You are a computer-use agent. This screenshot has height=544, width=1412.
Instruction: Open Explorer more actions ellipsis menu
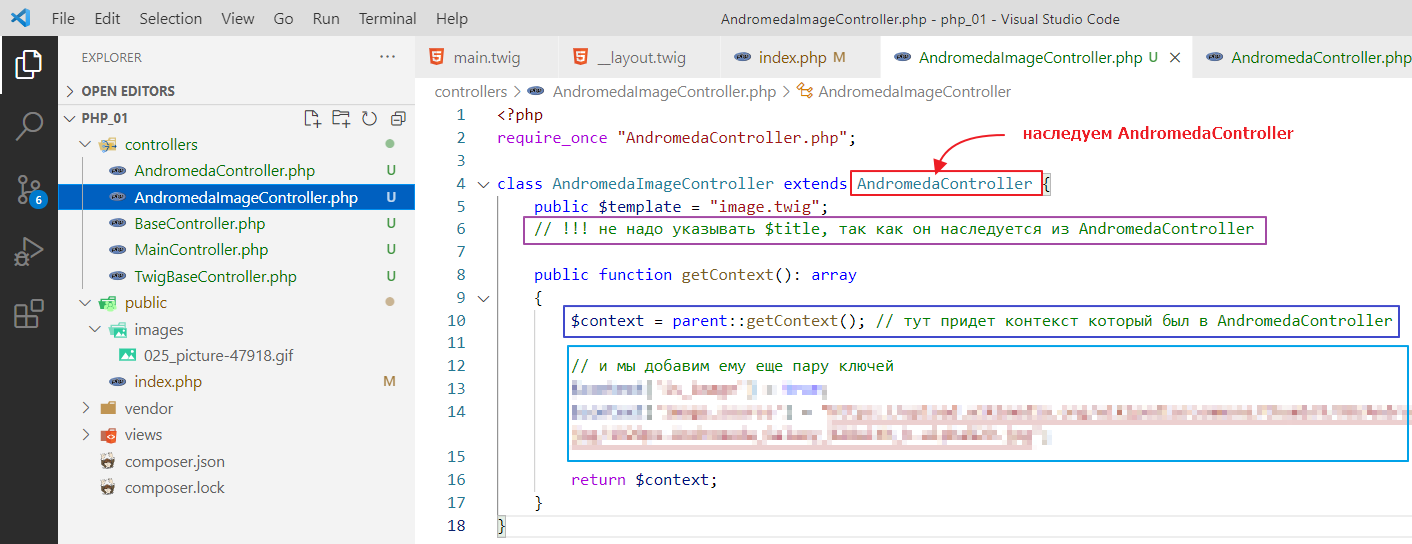(388, 57)
